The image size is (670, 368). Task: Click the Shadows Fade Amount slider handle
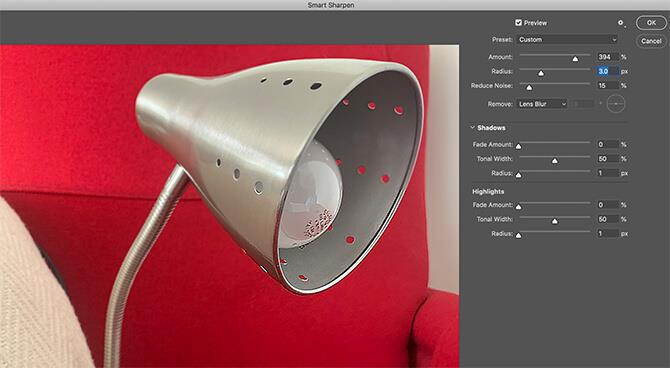click(518, 147)
